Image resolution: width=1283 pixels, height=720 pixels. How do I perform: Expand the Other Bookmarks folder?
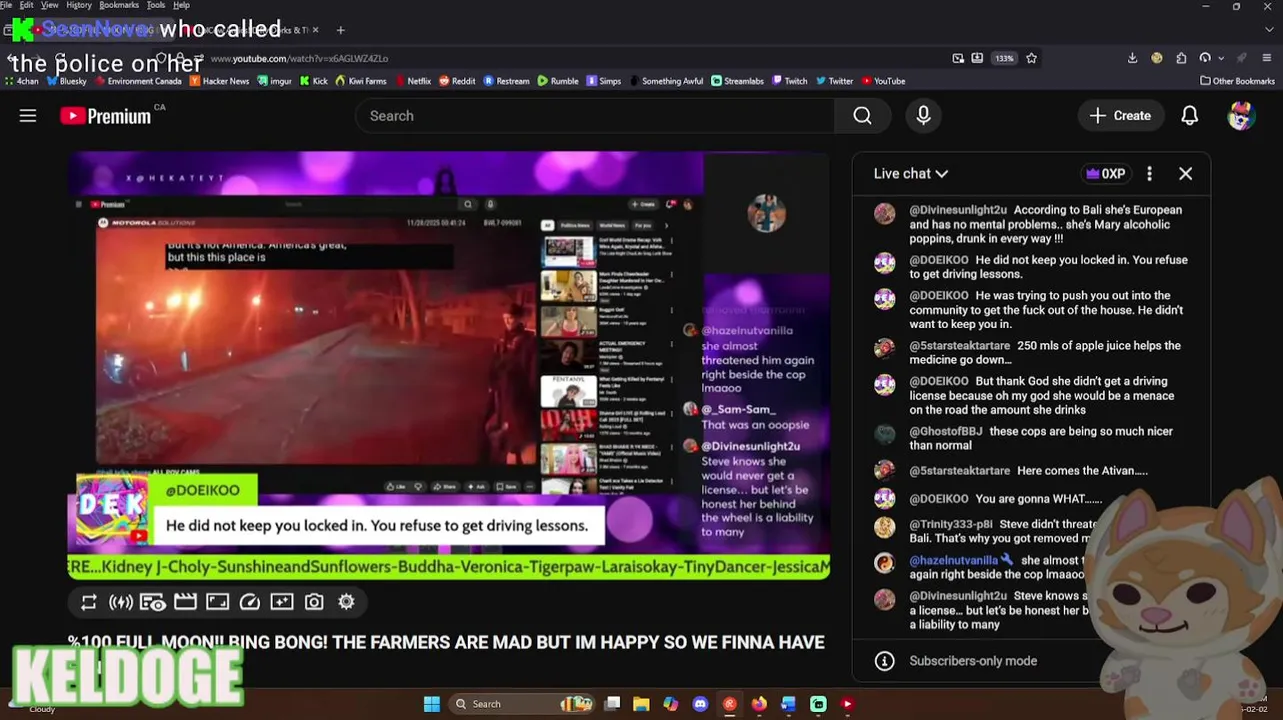coord(1237,81)
